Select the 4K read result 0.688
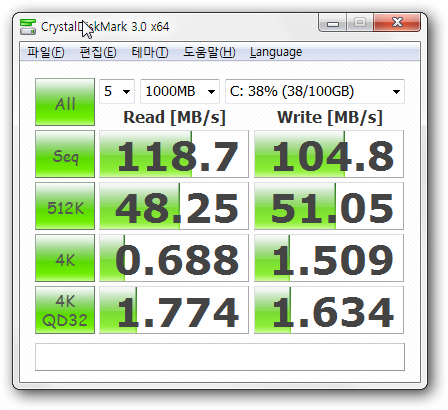Viewport: 448px width, 410px height. click(x=174, y=258)
